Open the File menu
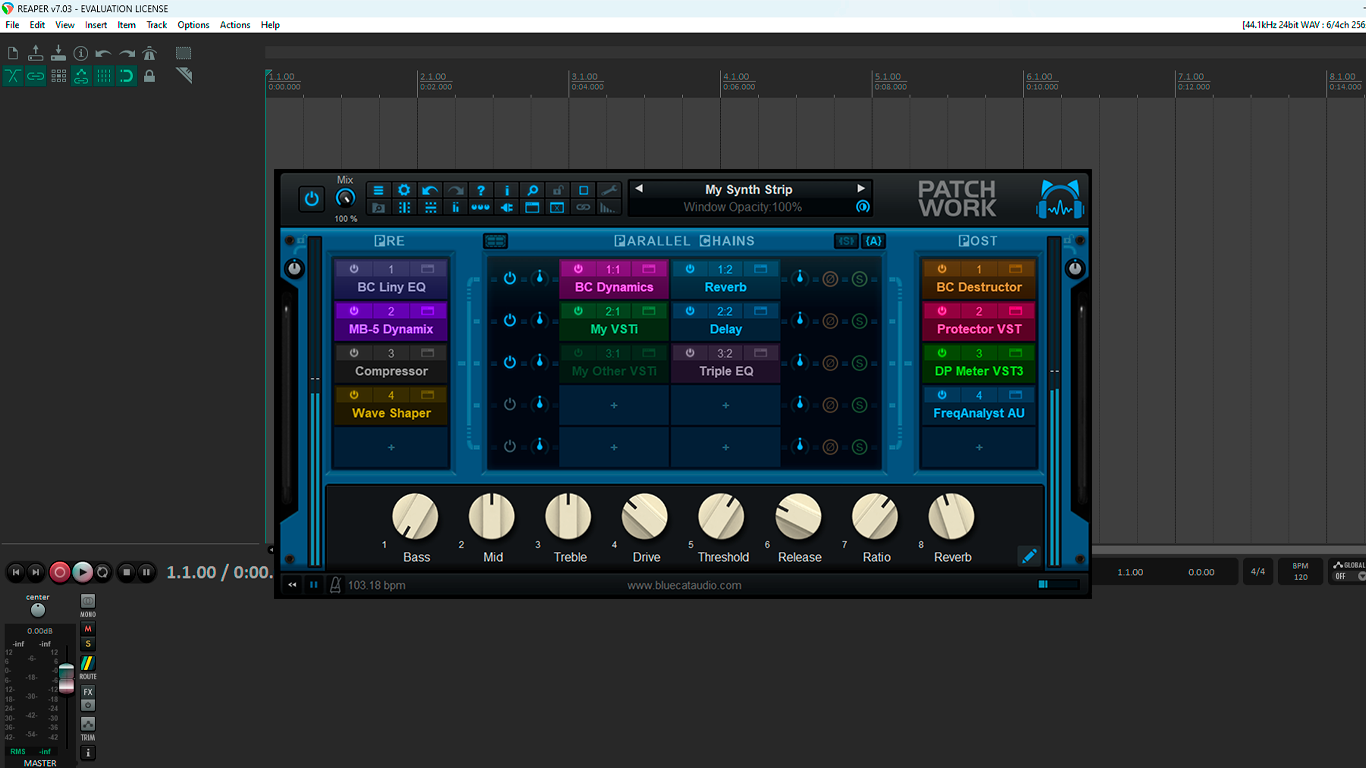The image size is (1366, 768). (12, 25)
